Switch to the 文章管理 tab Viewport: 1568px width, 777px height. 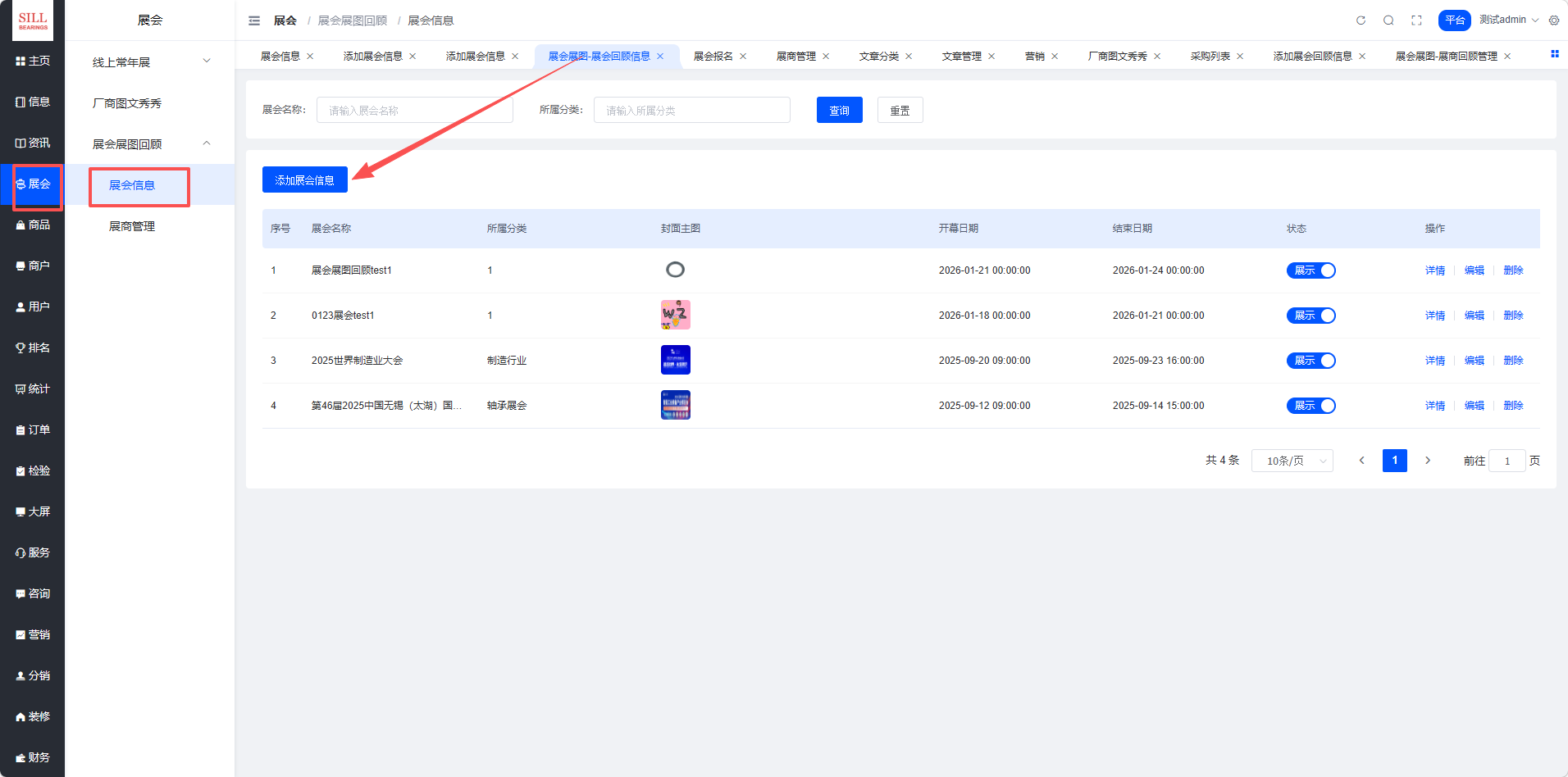pyautogui.click(x=961, y=57)
